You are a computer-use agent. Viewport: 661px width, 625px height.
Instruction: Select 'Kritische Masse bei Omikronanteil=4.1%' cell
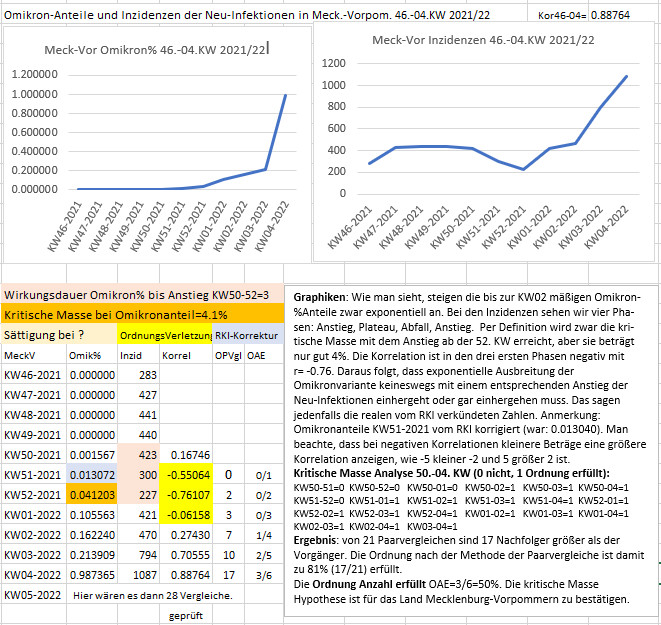[142, 315]
